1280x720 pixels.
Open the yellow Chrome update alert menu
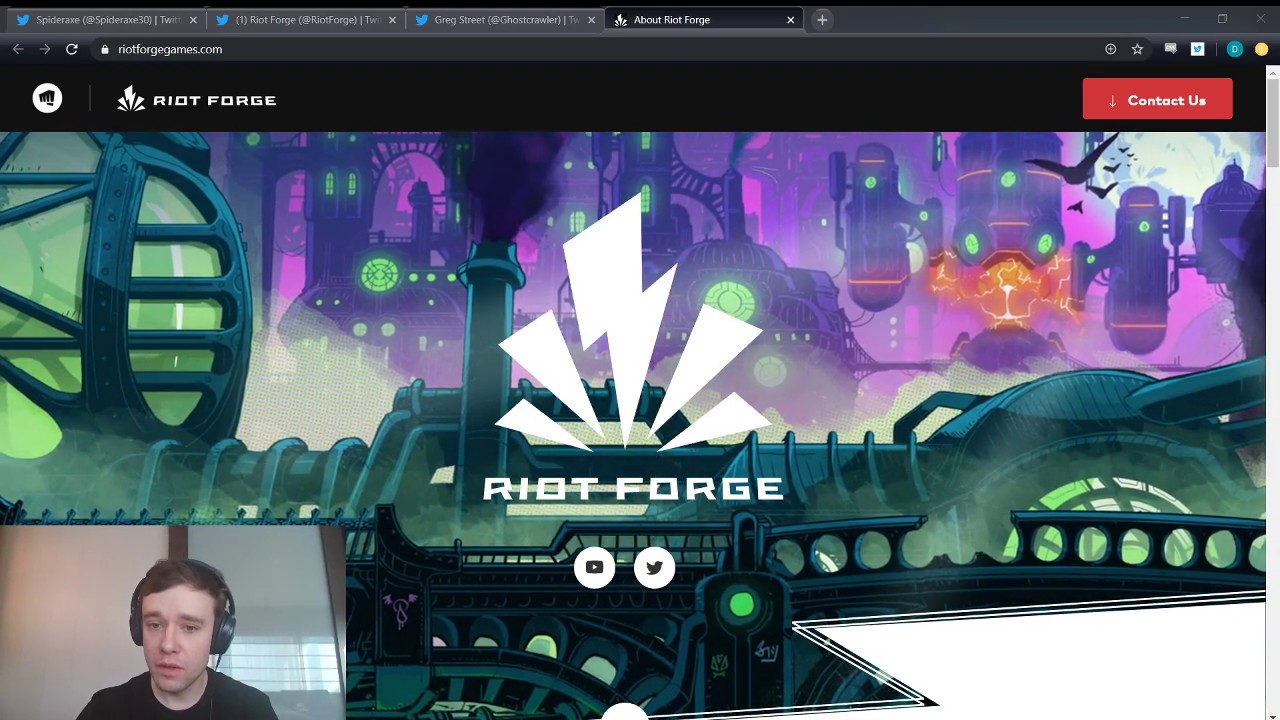pos(1261,49)
